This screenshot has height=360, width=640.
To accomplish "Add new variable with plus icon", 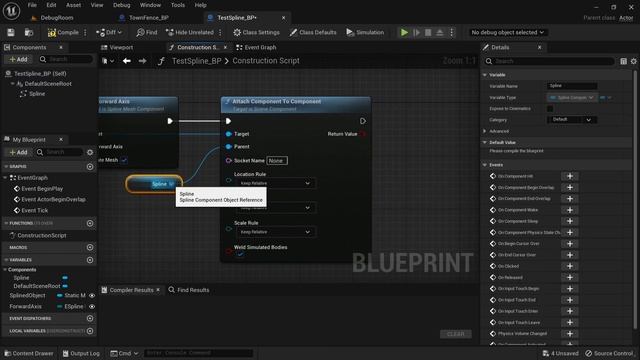I will (x=90, y=260).
